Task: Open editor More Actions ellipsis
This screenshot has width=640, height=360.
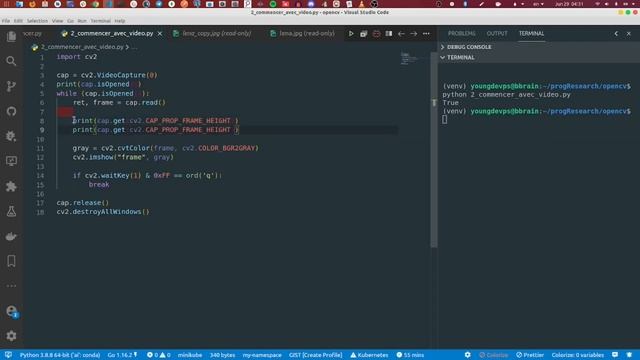Action: point(426,33)
